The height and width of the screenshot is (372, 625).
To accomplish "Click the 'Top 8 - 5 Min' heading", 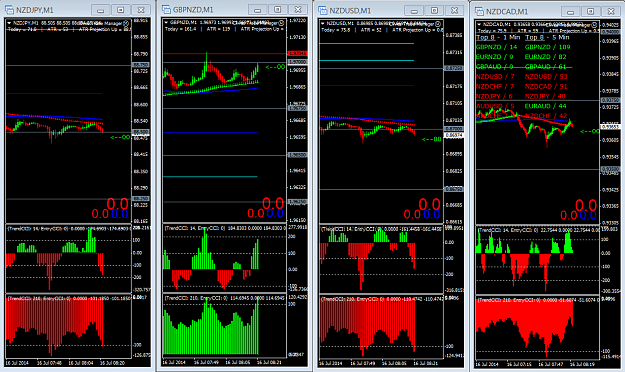I will 547,37.
